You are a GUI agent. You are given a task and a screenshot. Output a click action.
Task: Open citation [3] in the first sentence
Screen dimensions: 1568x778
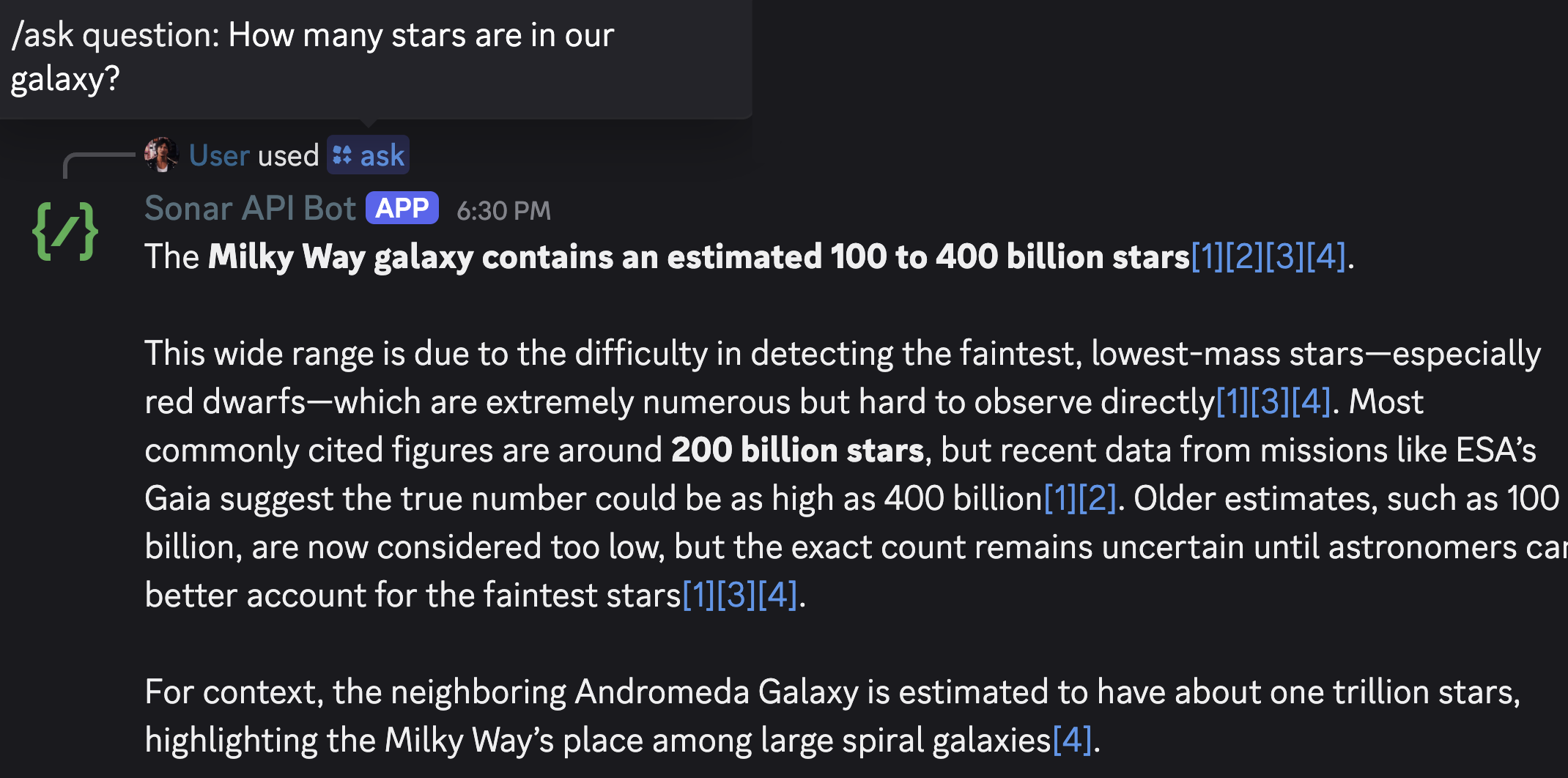point(1286,256)
